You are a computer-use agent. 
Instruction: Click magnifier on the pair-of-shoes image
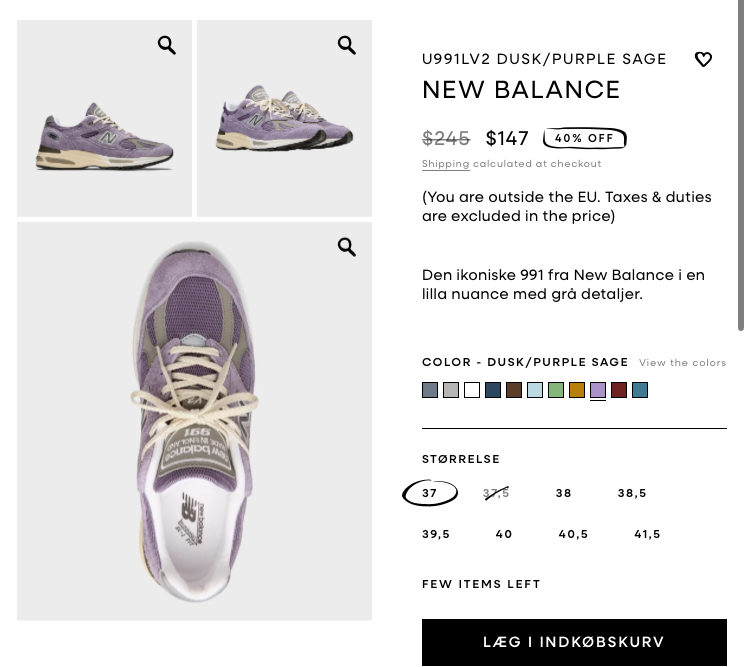coord(347,45)
